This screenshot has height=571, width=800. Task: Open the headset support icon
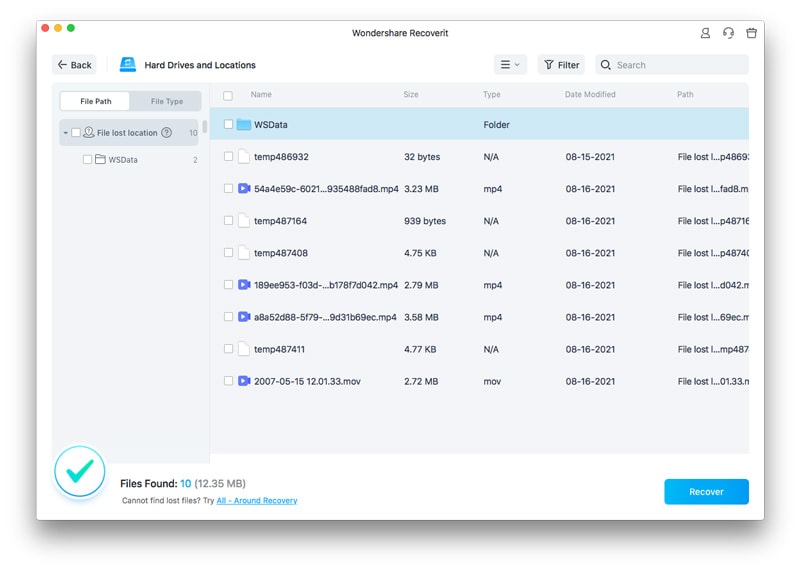click(x=728, y=33)
